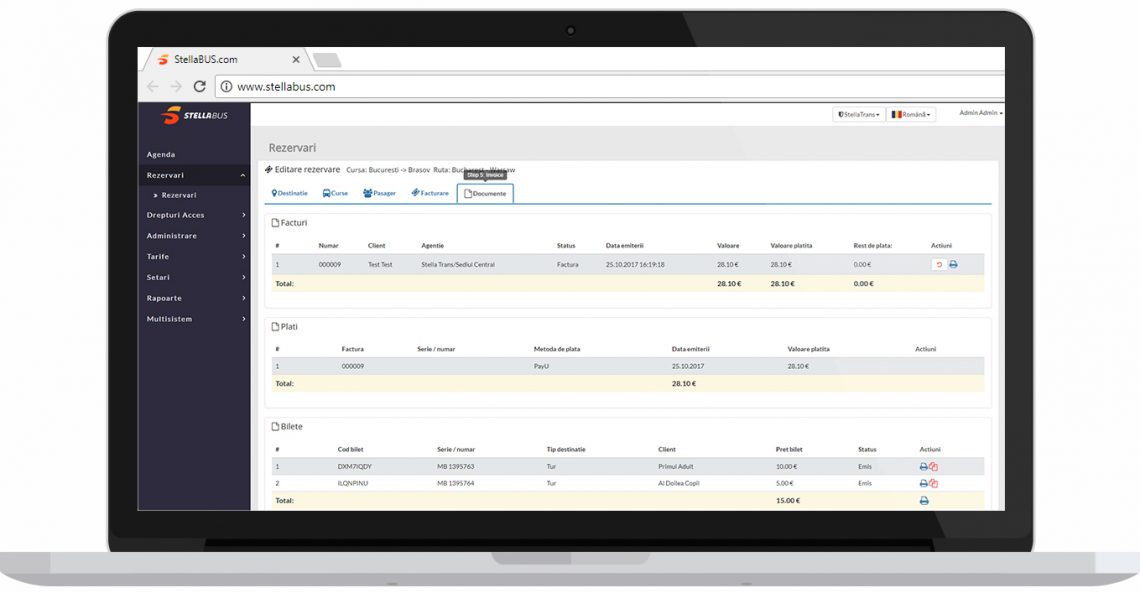Print invoice 000009 with the printer icon
This screenshot has height=593, width=1140.
pyautogui.click(x=953, y=265)
